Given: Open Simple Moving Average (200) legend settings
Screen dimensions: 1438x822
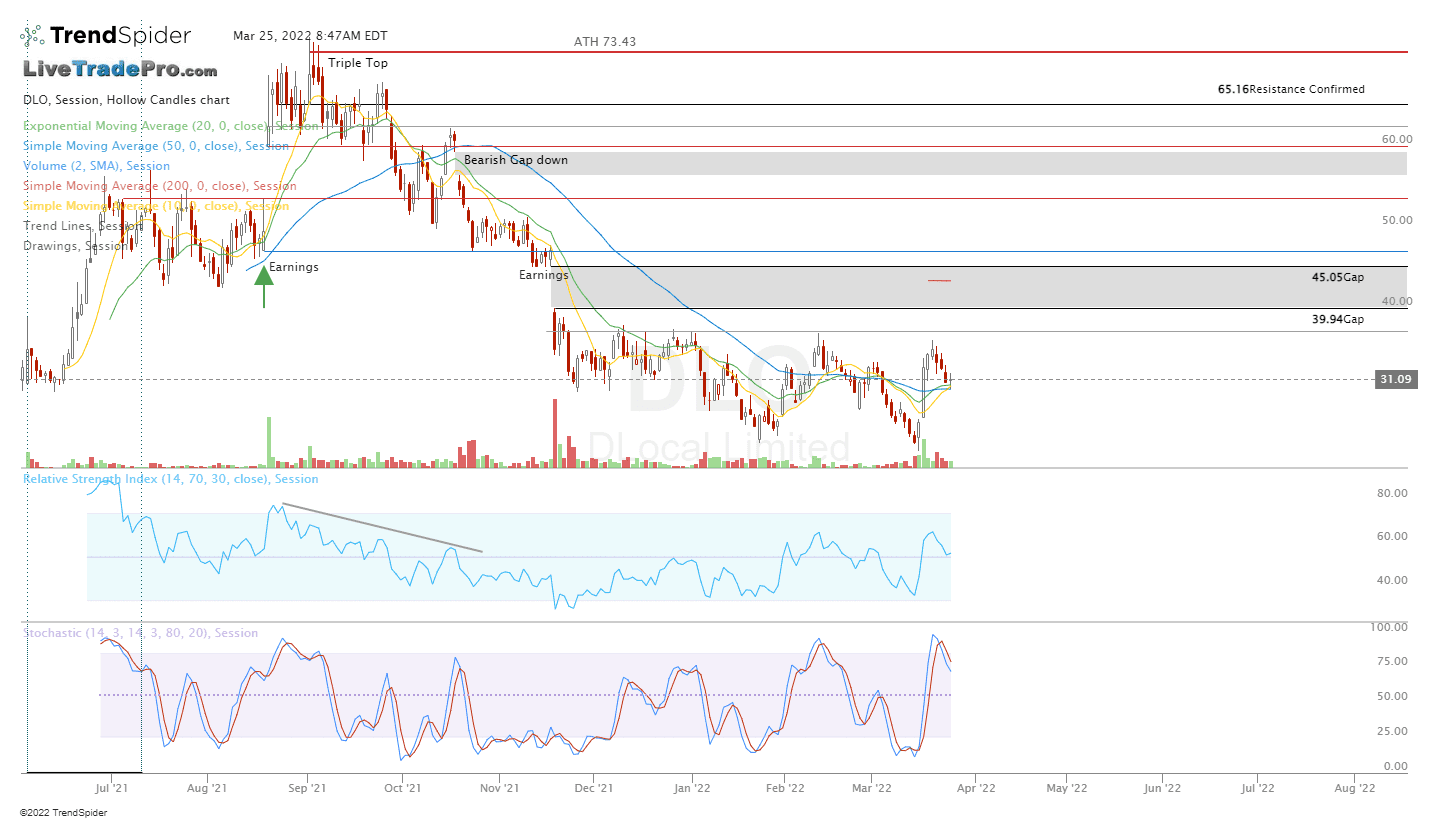Looking at the screenshot, I should tap(145, 186).
